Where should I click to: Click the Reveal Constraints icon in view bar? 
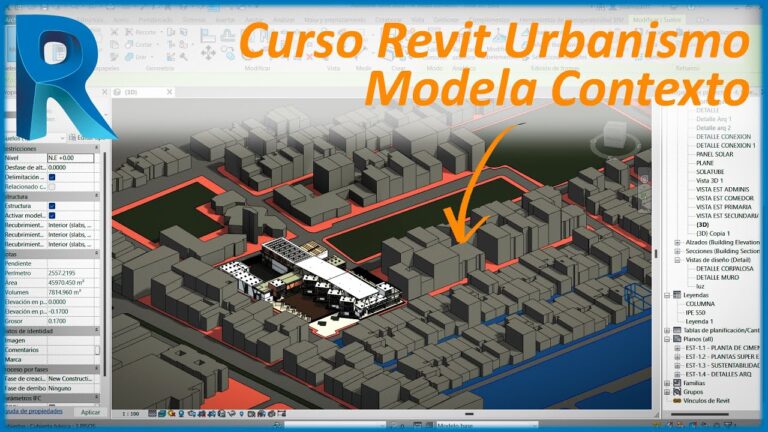tap(282, 414)
